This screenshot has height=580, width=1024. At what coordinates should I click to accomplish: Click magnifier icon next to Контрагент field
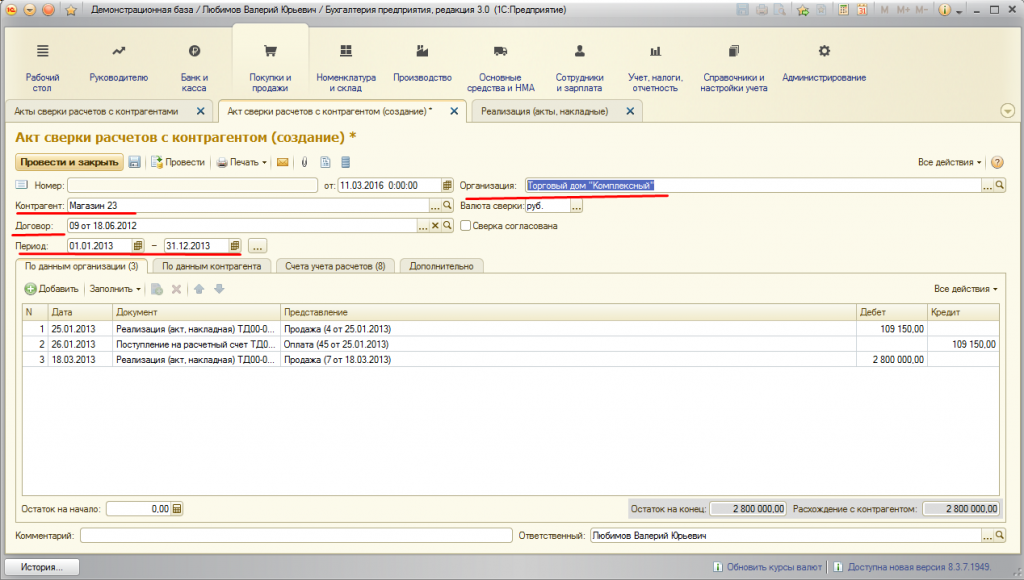click(x=448, y=205)
